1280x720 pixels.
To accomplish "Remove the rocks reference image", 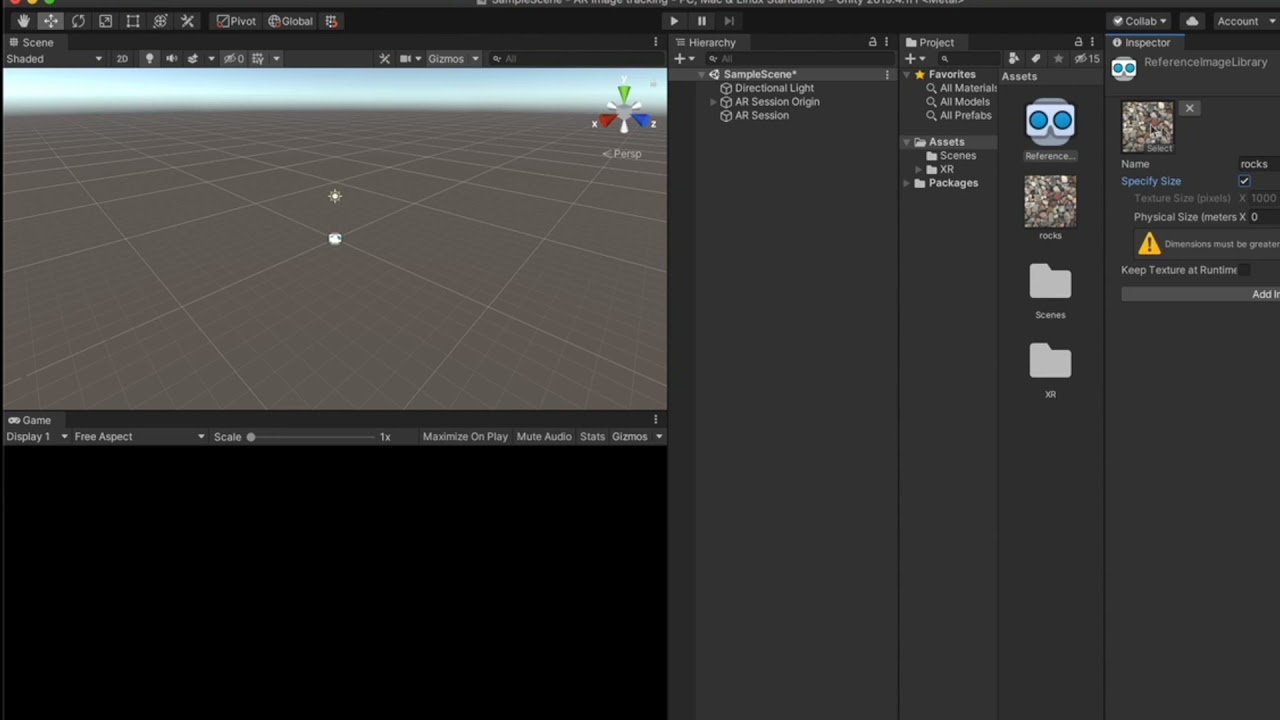I will click(x=1189, y=108).
